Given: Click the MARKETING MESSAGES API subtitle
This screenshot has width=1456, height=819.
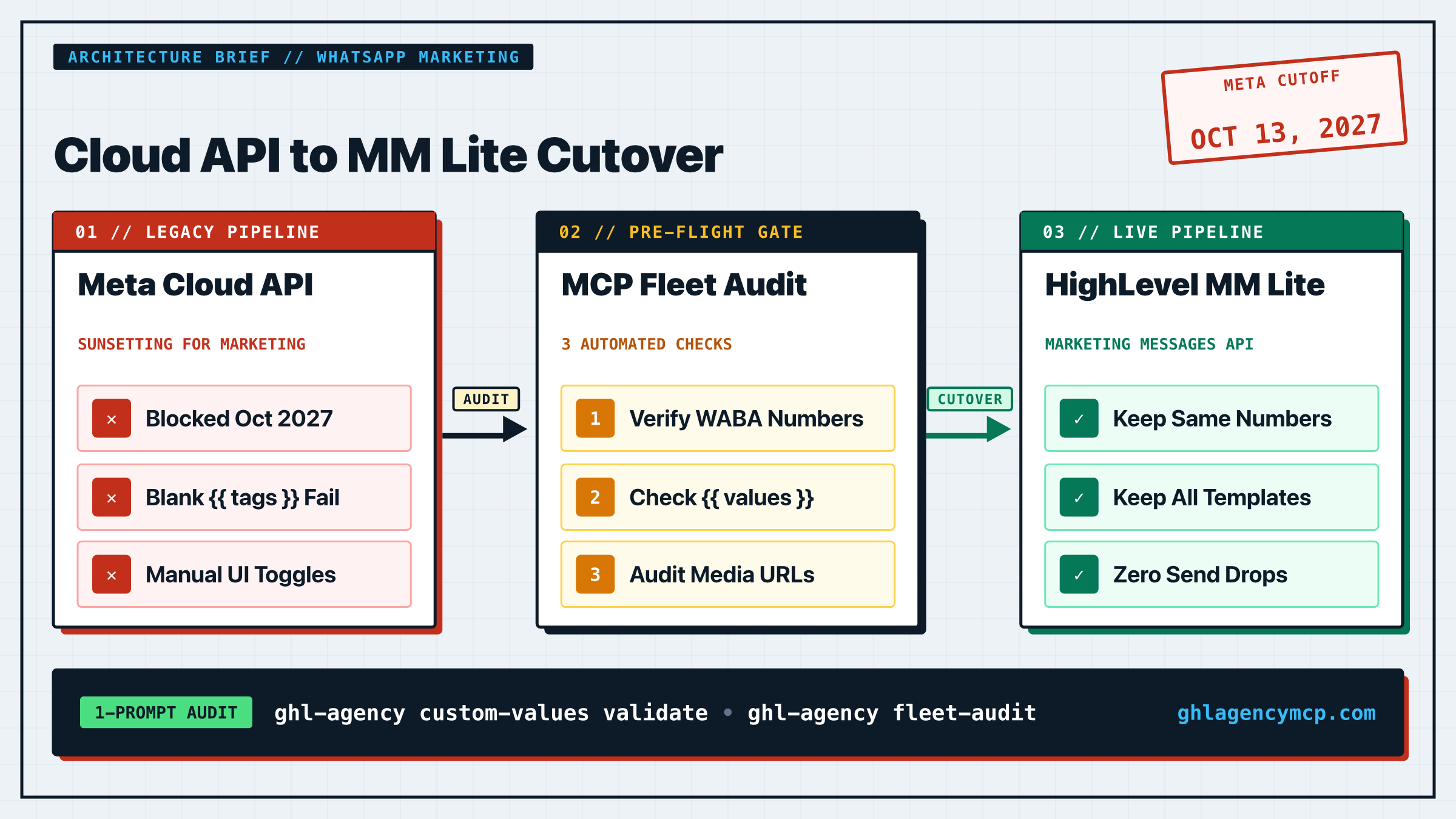Looking at the screenshot, I should 1149,344.
